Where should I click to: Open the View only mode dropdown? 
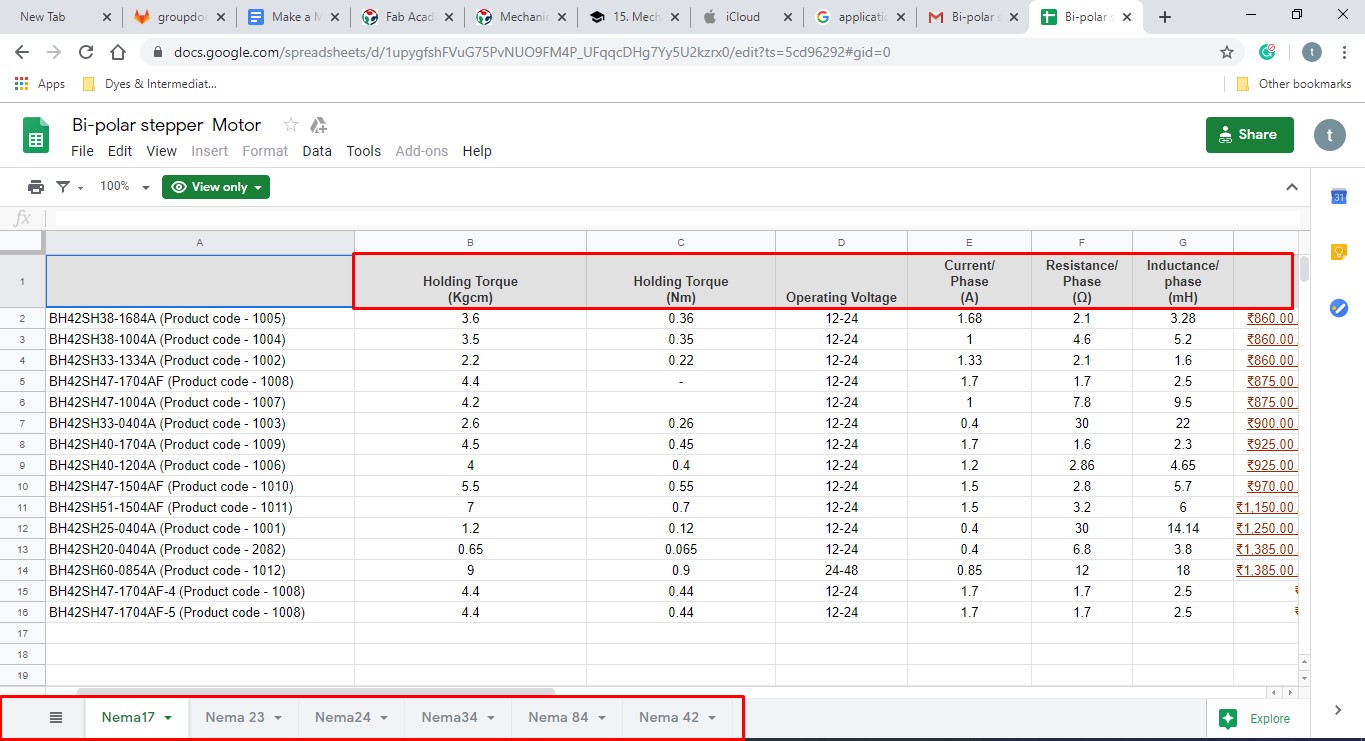click(216, 187)
